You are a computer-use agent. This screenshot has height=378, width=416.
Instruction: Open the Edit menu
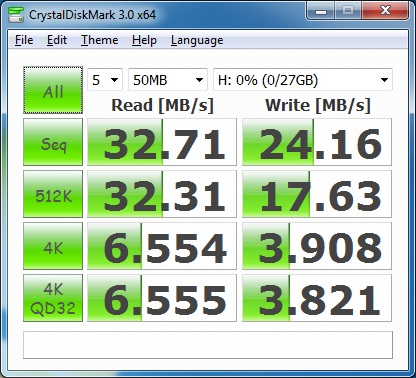[57, 40]
